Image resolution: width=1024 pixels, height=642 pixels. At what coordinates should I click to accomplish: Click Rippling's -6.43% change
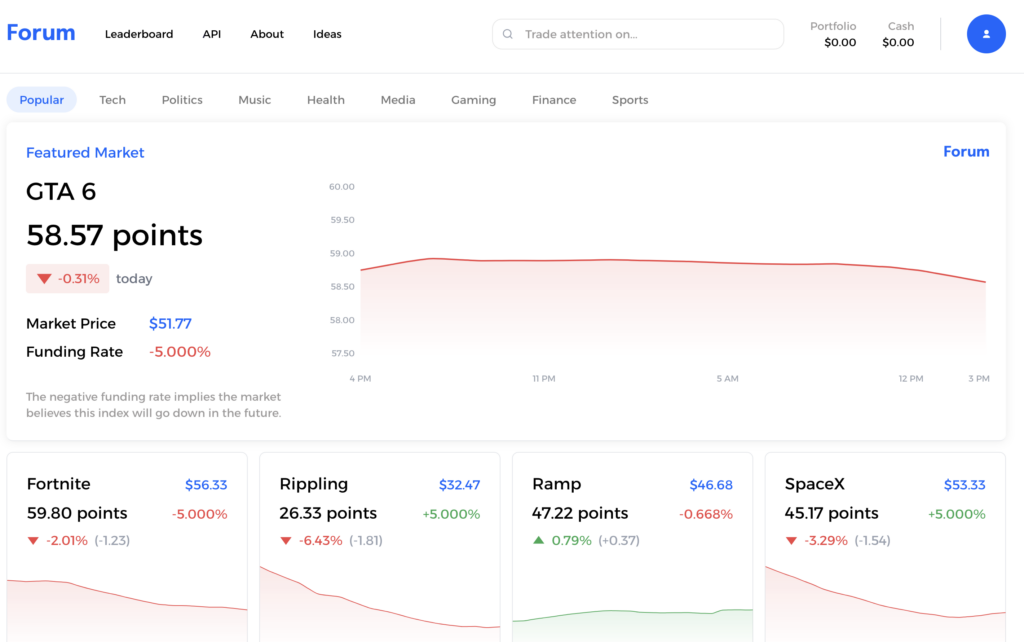321,541
